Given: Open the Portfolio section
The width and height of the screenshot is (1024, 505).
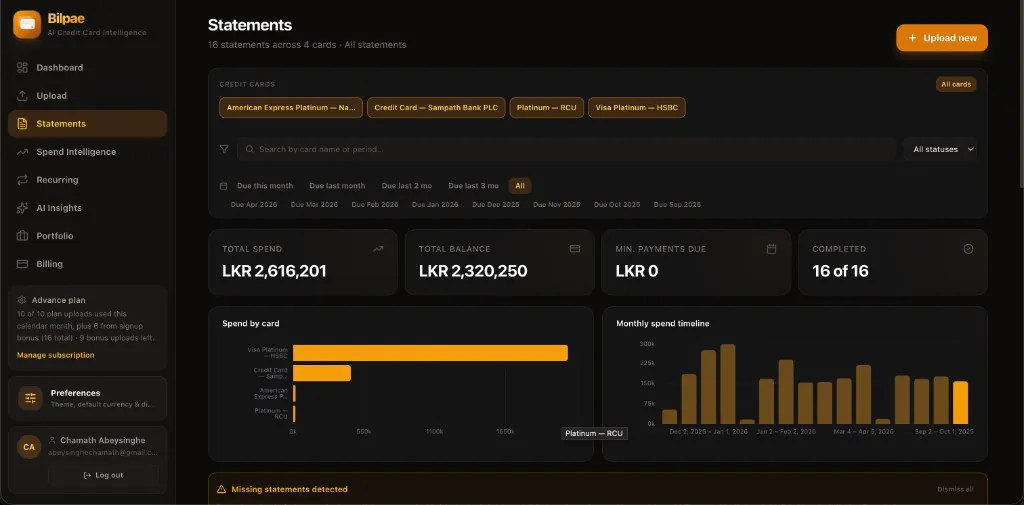Looking at the screenshot, I should (88, 236).
